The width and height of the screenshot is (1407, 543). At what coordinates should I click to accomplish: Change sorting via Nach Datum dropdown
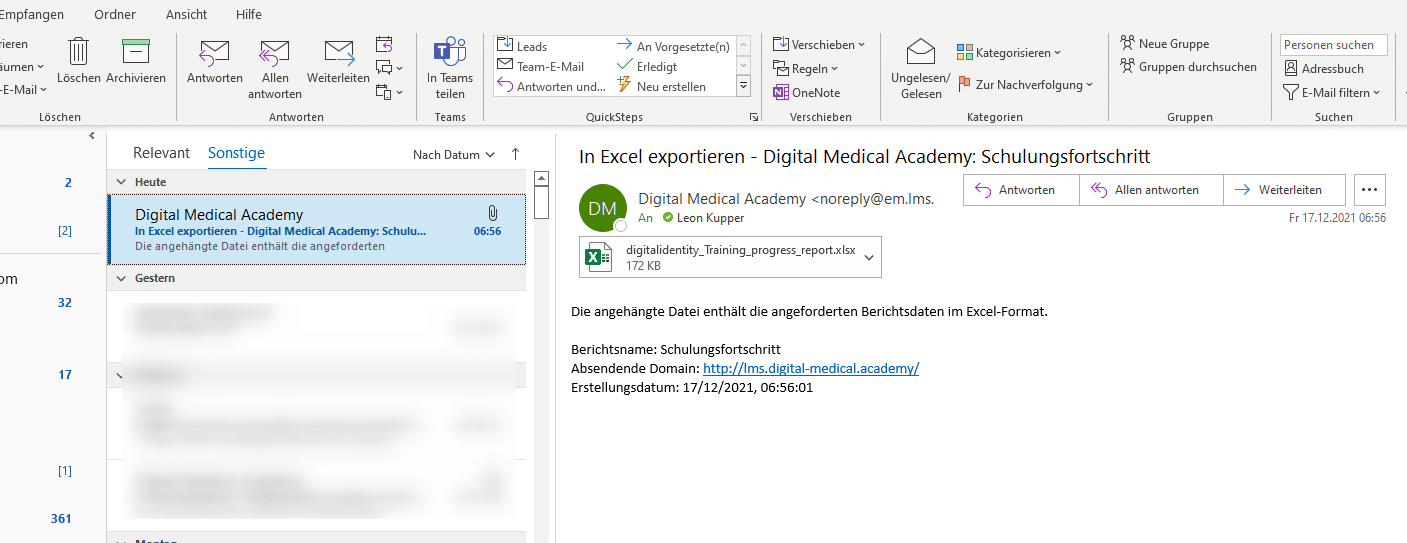pos(453,155)
